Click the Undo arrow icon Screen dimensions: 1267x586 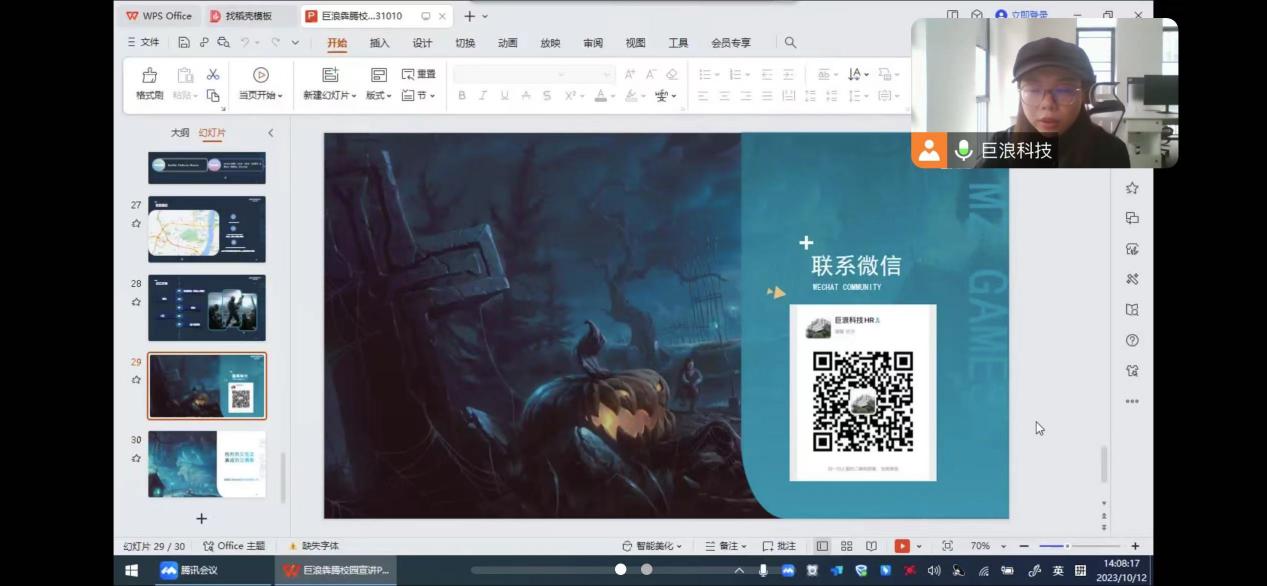point(245,43)
